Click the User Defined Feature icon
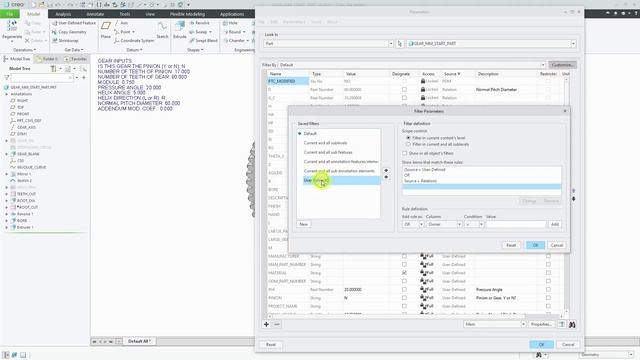 coord(54,23)
